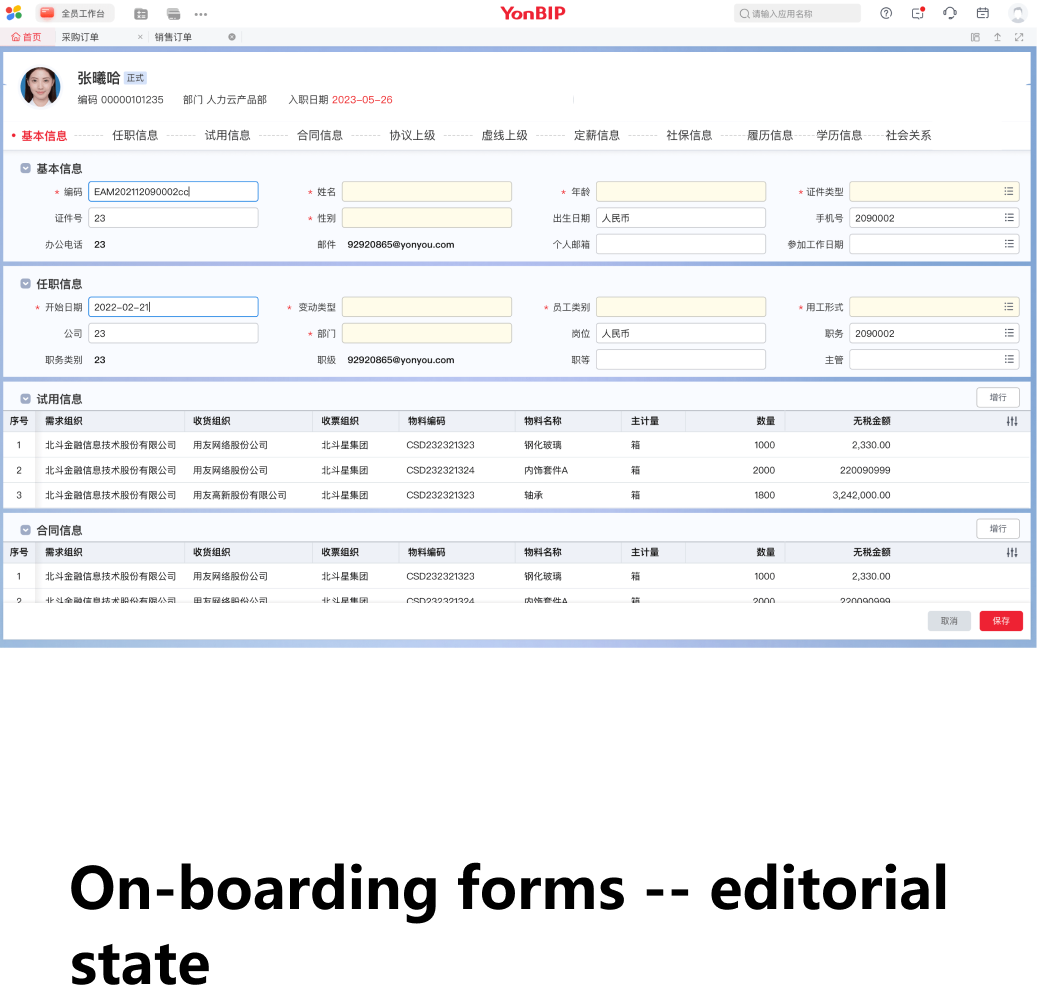Jump to 协议上级 anchor tab
Screen dimensions: 1037x999
(412, 136)
